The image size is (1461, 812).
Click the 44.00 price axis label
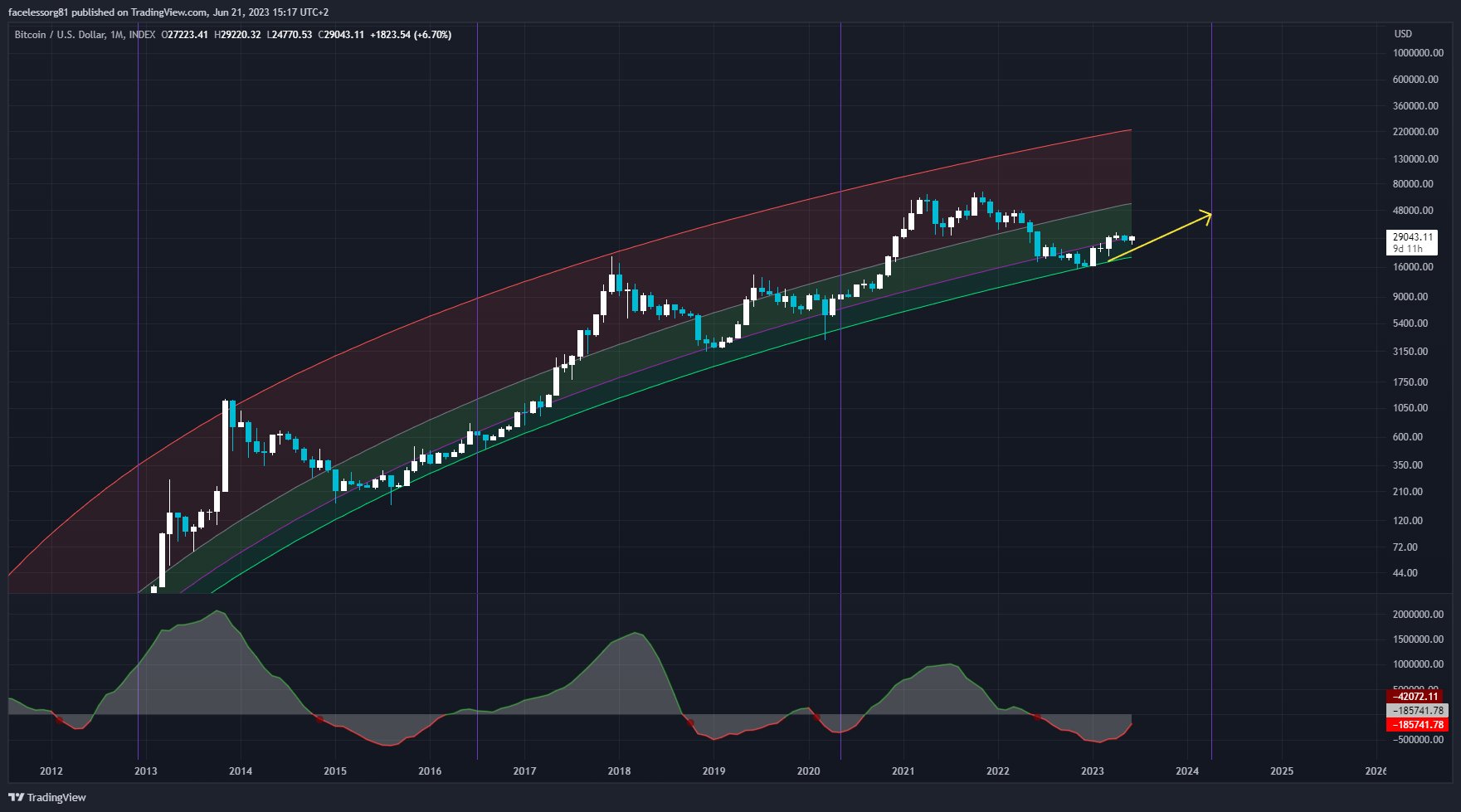click(1405, 573)
